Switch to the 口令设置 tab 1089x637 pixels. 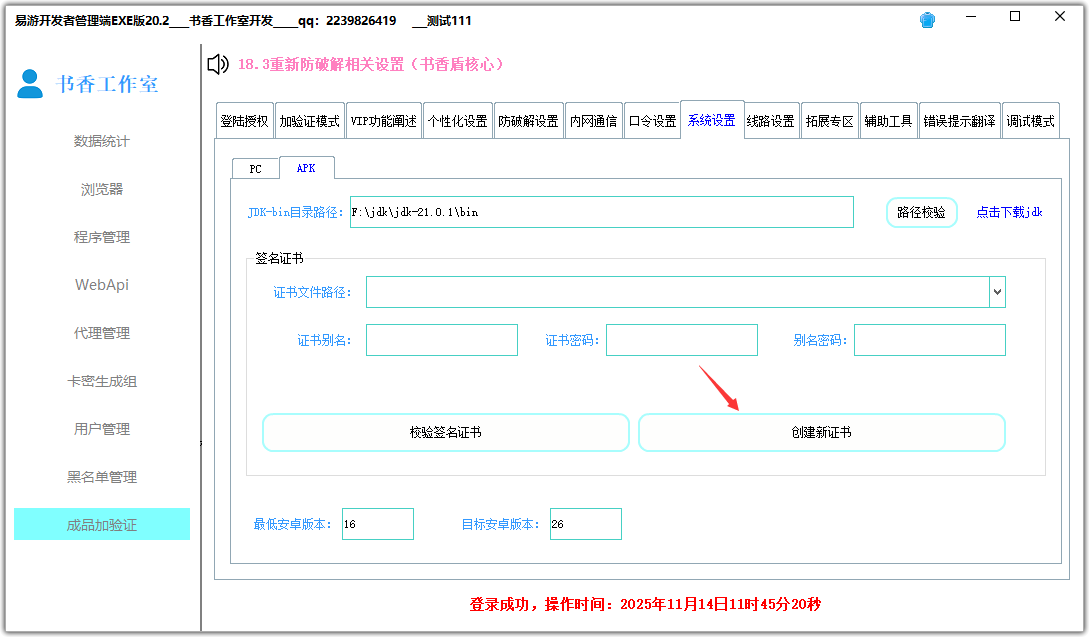tap(652, 119)
